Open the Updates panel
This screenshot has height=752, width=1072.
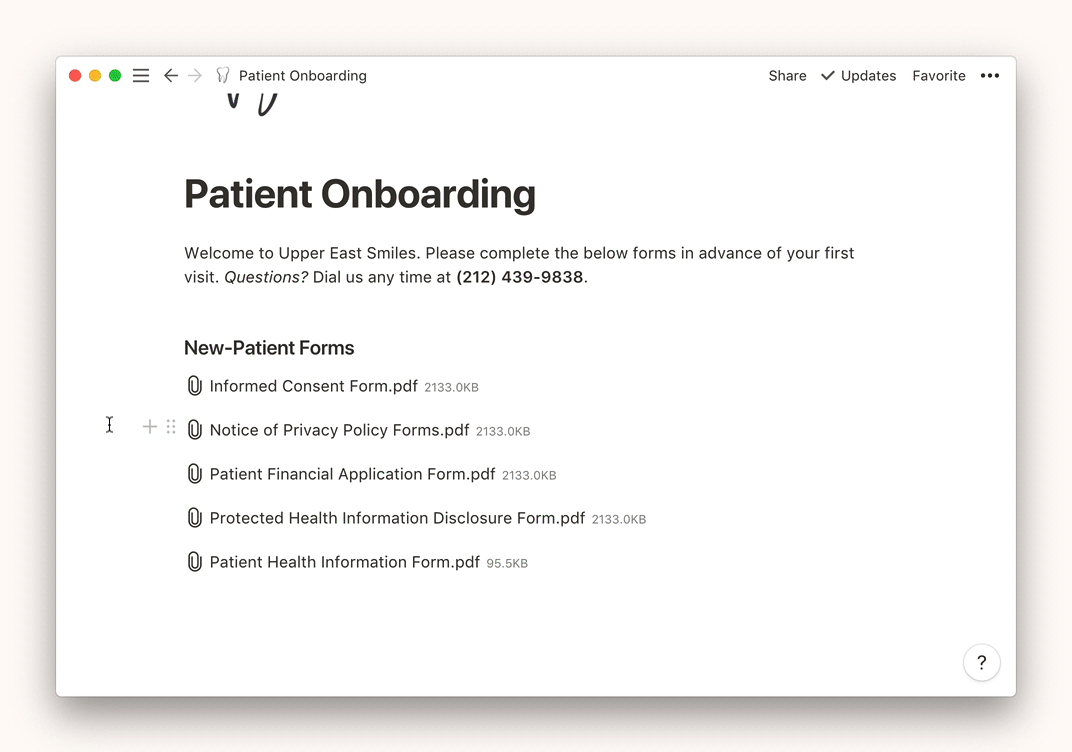(858, 75)
